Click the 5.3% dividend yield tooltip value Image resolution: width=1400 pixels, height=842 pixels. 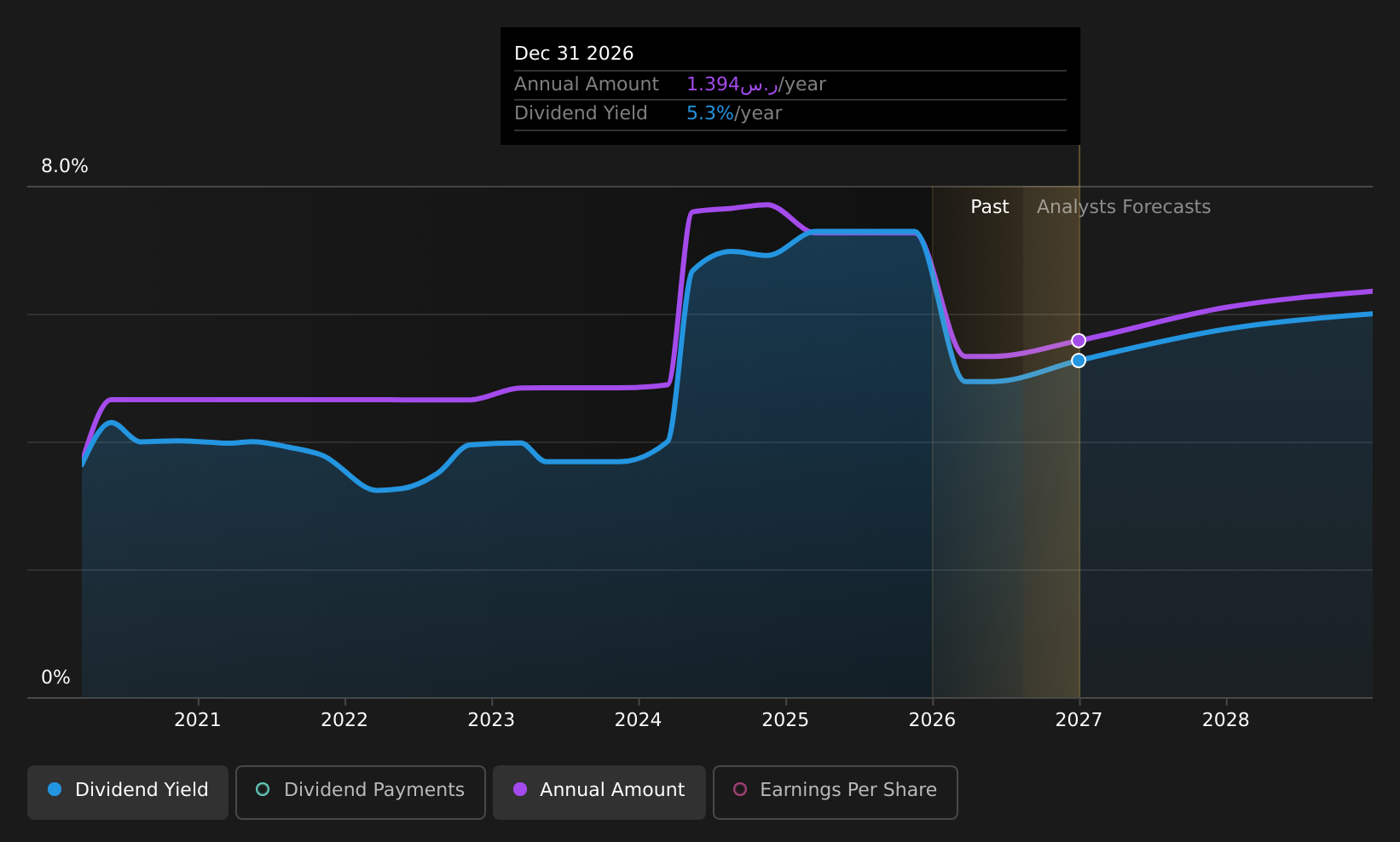pyautogui.click(x=710, y=113)
